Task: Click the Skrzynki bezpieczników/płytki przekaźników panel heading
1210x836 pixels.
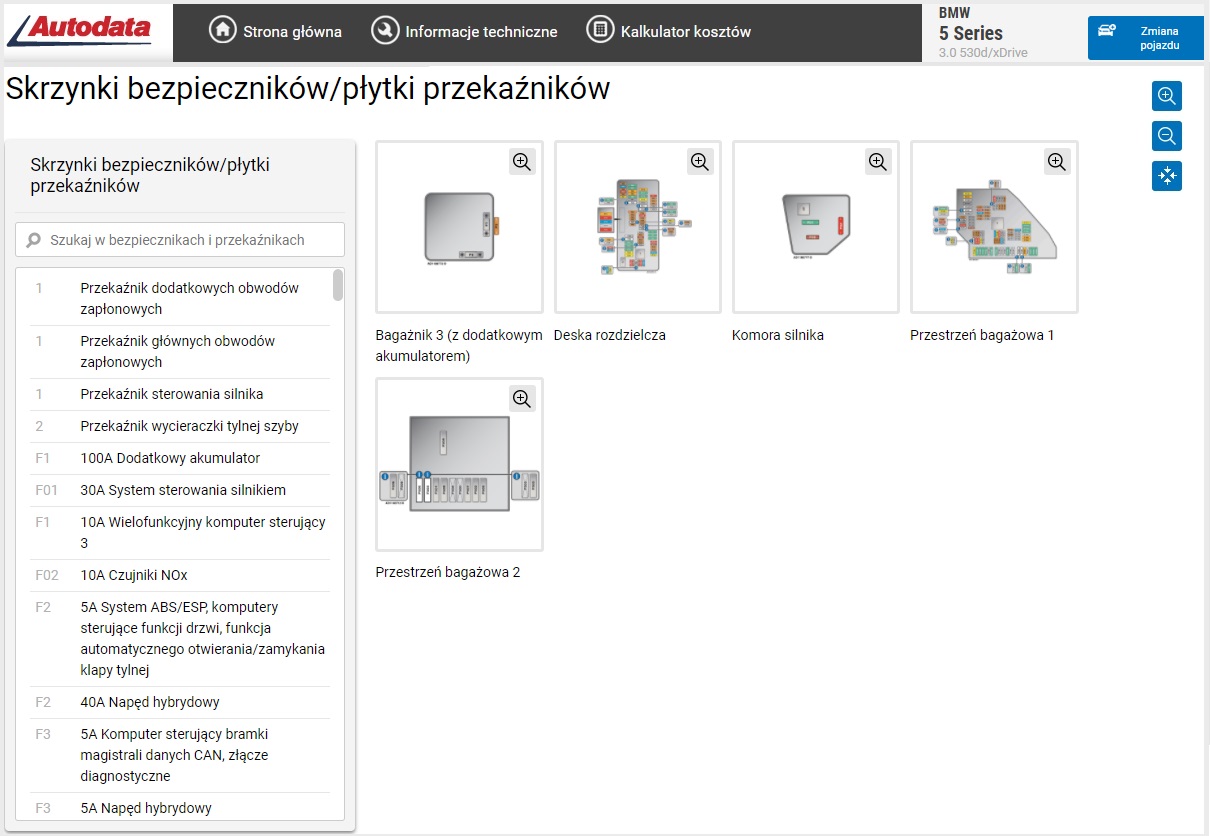Action: pos(150,175)
